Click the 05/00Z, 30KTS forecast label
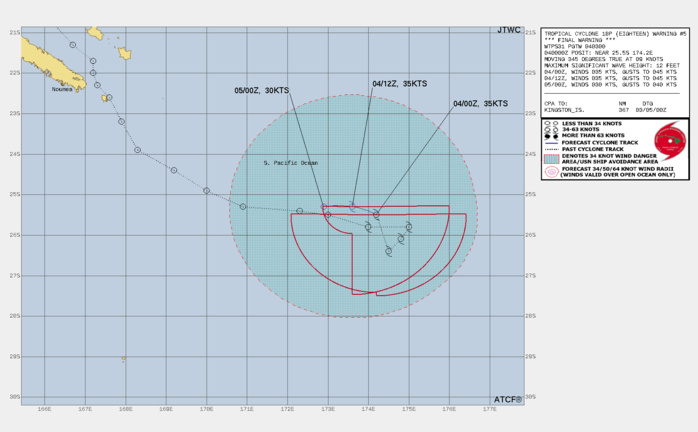 click(260, 92)
